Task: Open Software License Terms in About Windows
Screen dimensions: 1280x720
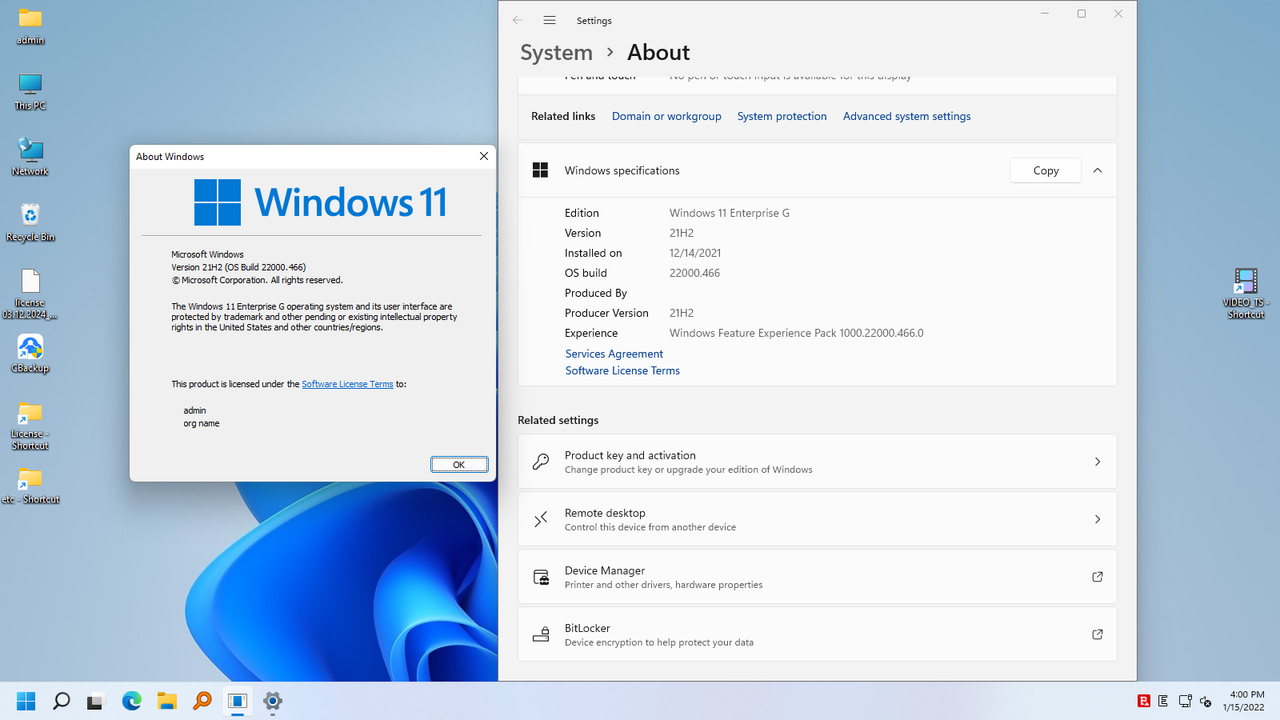Action: [347, 384]
